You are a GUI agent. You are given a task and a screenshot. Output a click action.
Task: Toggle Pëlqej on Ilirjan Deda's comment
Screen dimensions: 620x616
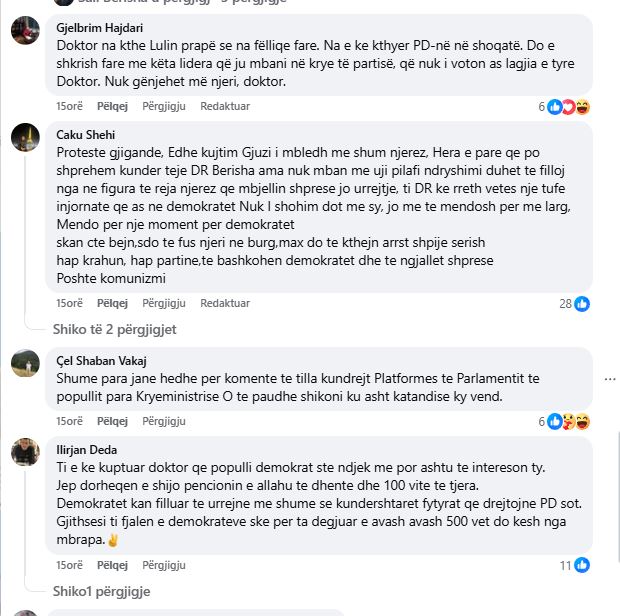coord(113,565)
